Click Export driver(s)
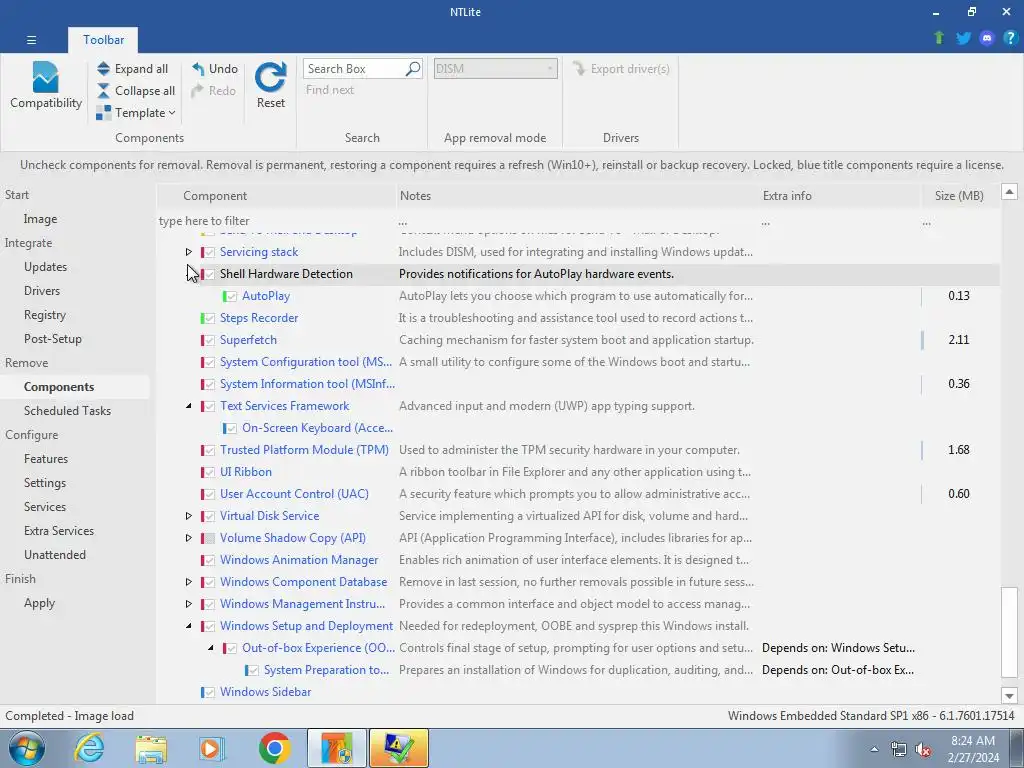 point(621,69)
